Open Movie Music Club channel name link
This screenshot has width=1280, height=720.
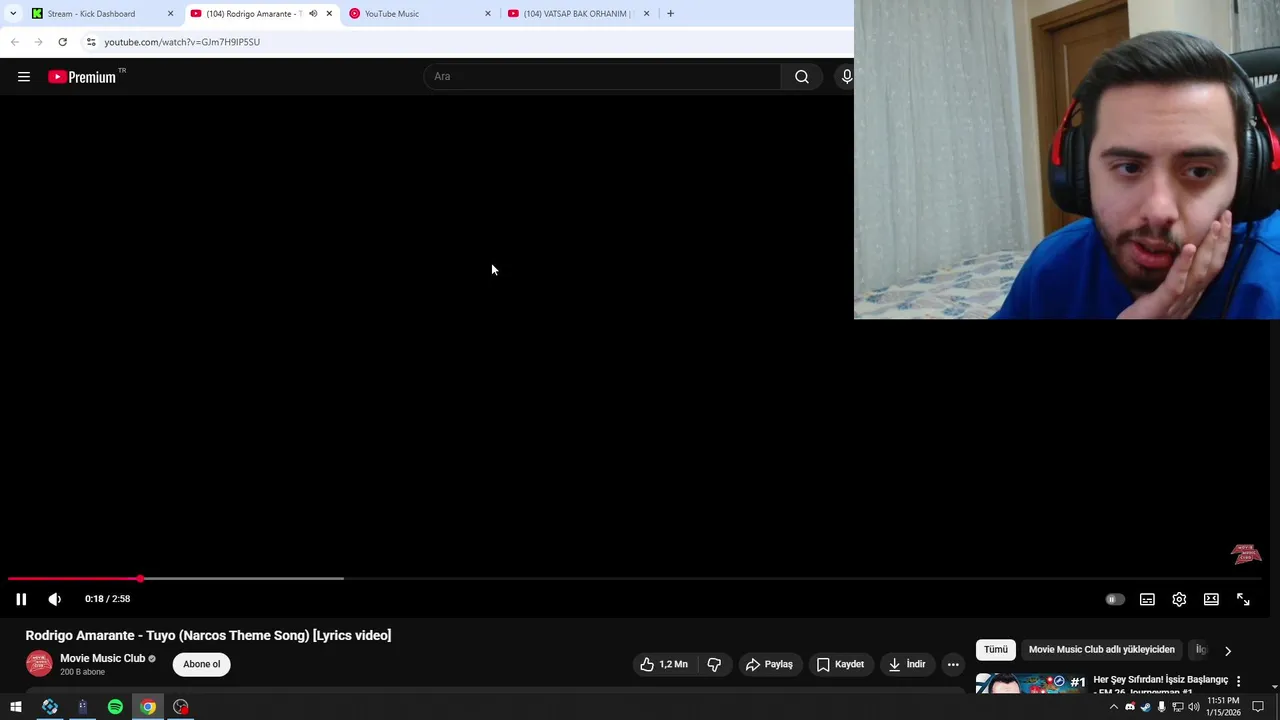pyautogui.click(x=102, y=658)
